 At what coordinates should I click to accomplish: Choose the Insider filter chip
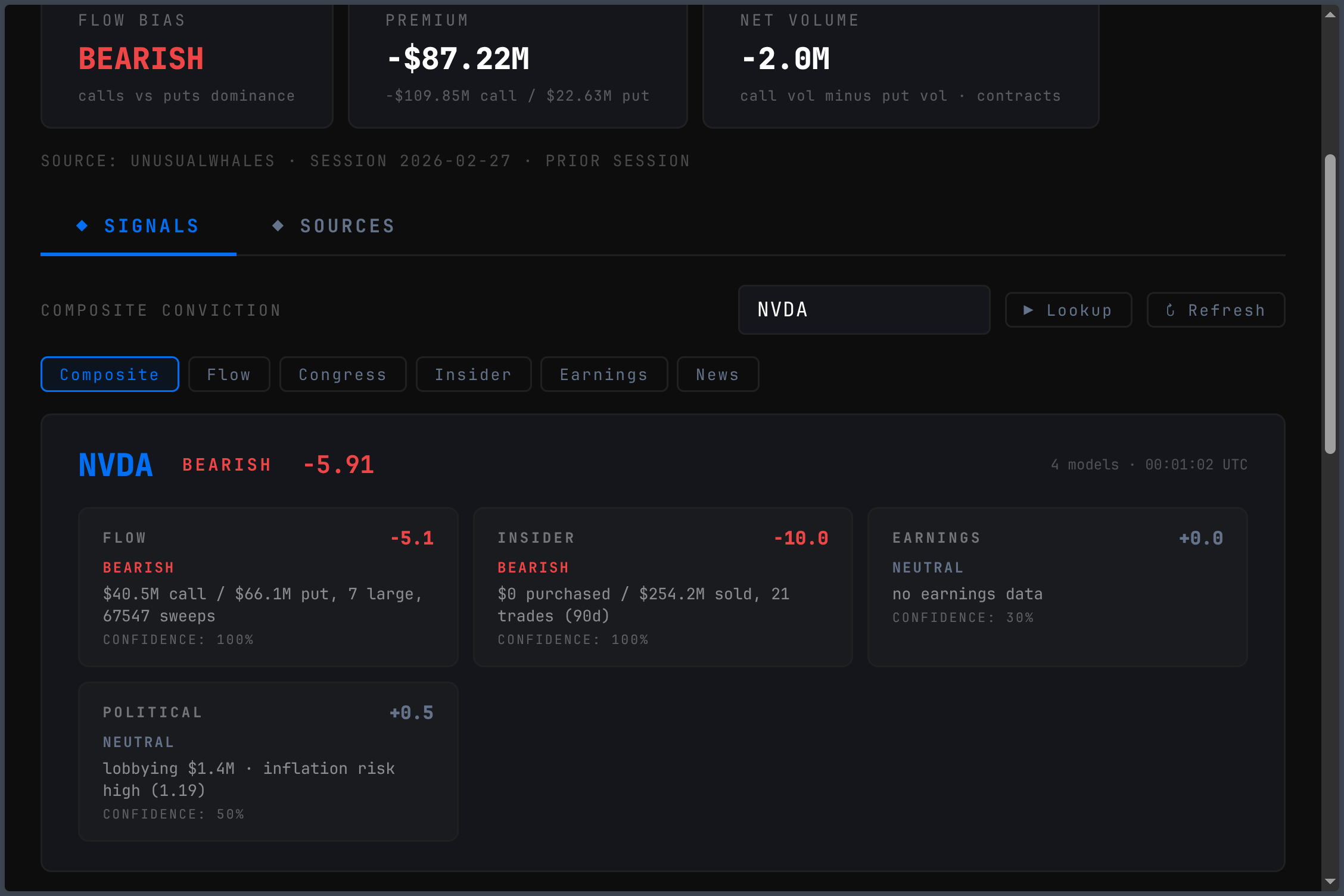point(473,374)
